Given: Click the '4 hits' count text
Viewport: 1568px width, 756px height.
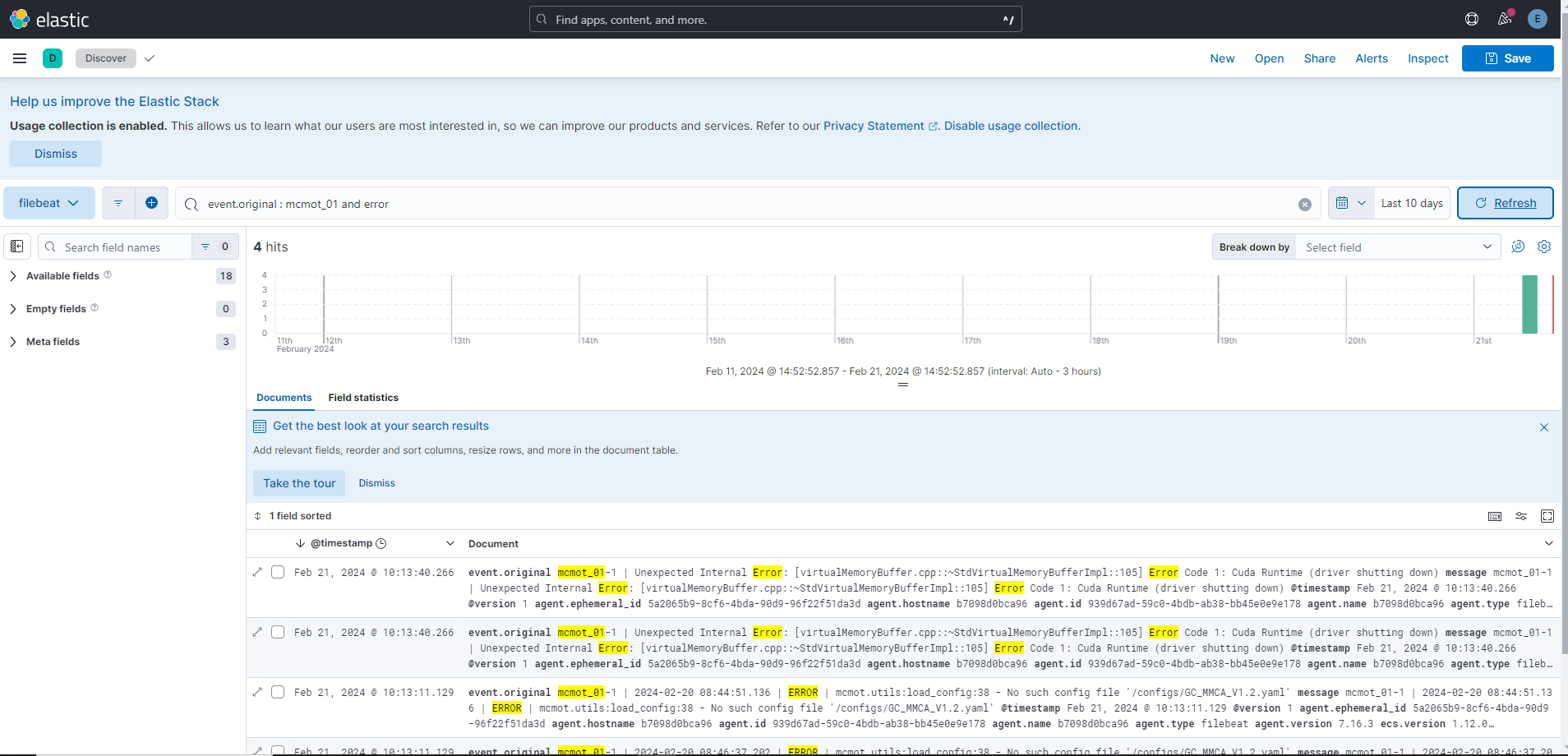Looking at the screenshot, I should tap(270, 247).
